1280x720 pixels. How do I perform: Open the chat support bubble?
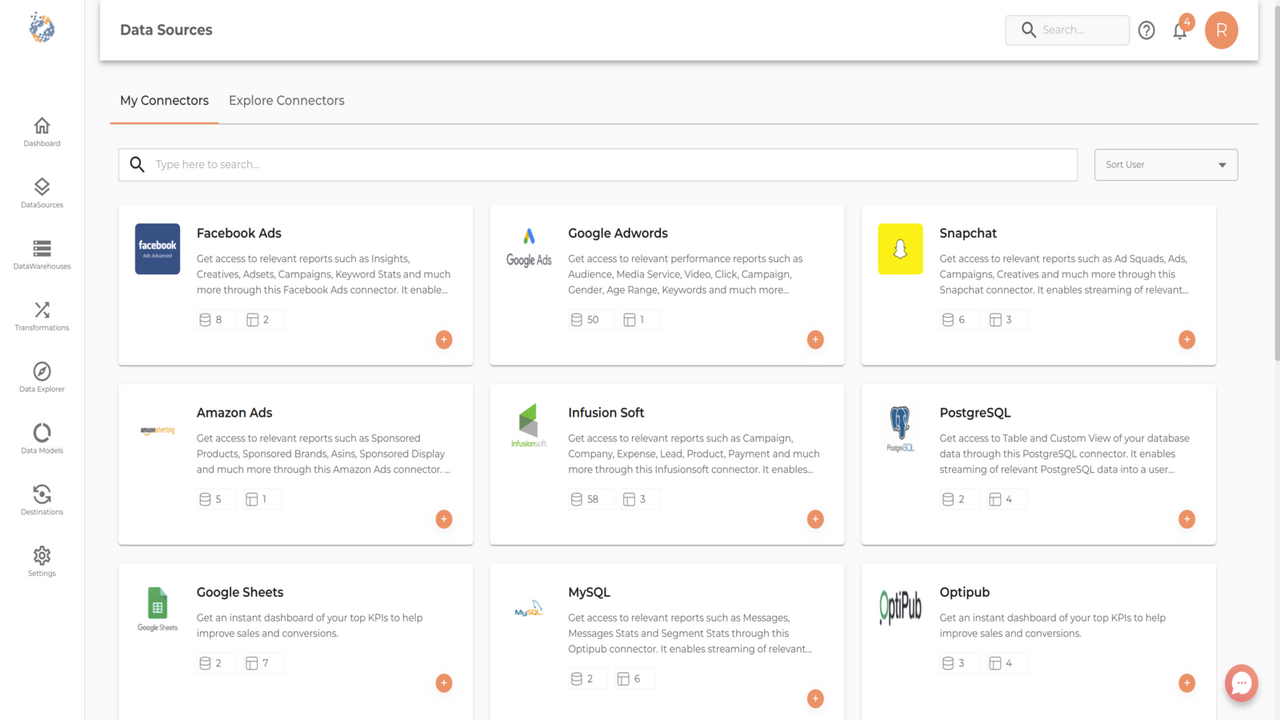(x=1242, y=683)
